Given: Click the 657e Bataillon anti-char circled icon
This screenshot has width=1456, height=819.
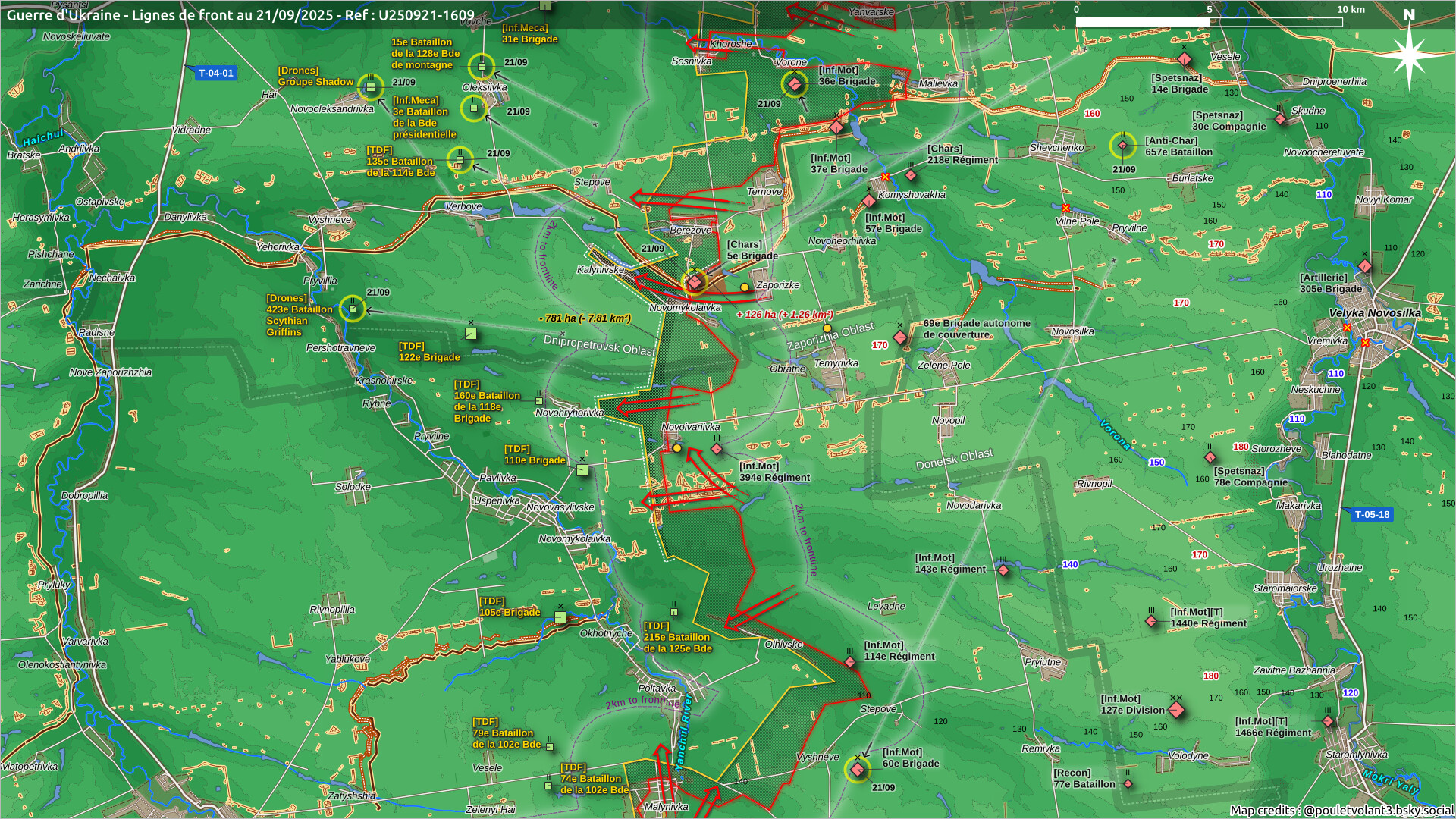Looking at the screenshot, I should [1123, 146].
